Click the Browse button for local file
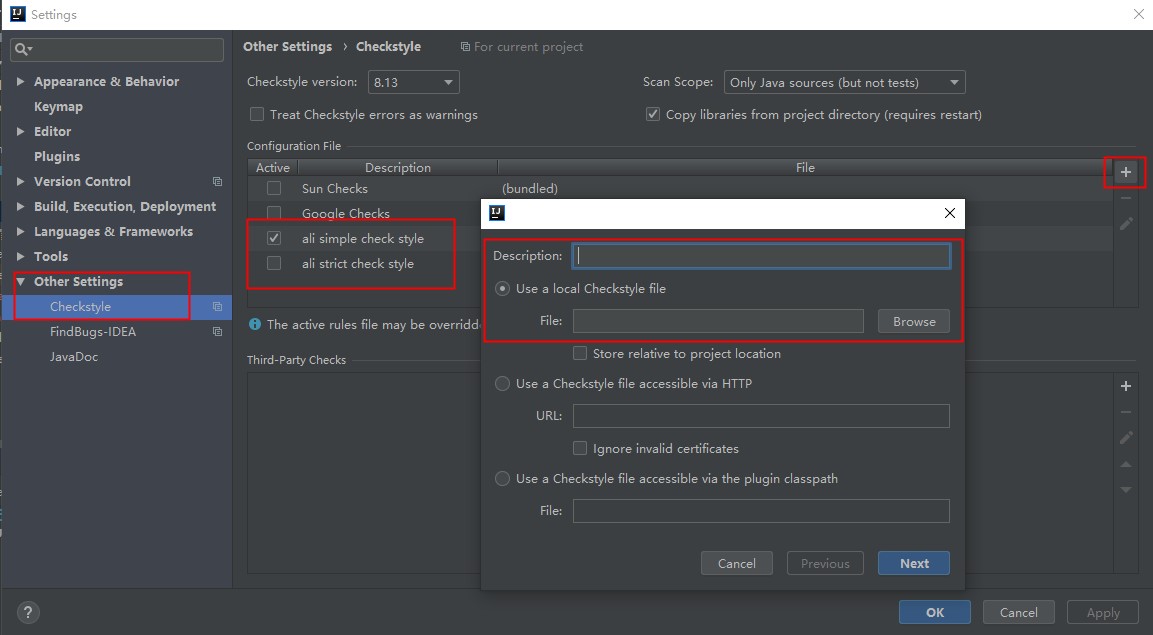The height and width of the screenshot is (635, 1153). 913,321
